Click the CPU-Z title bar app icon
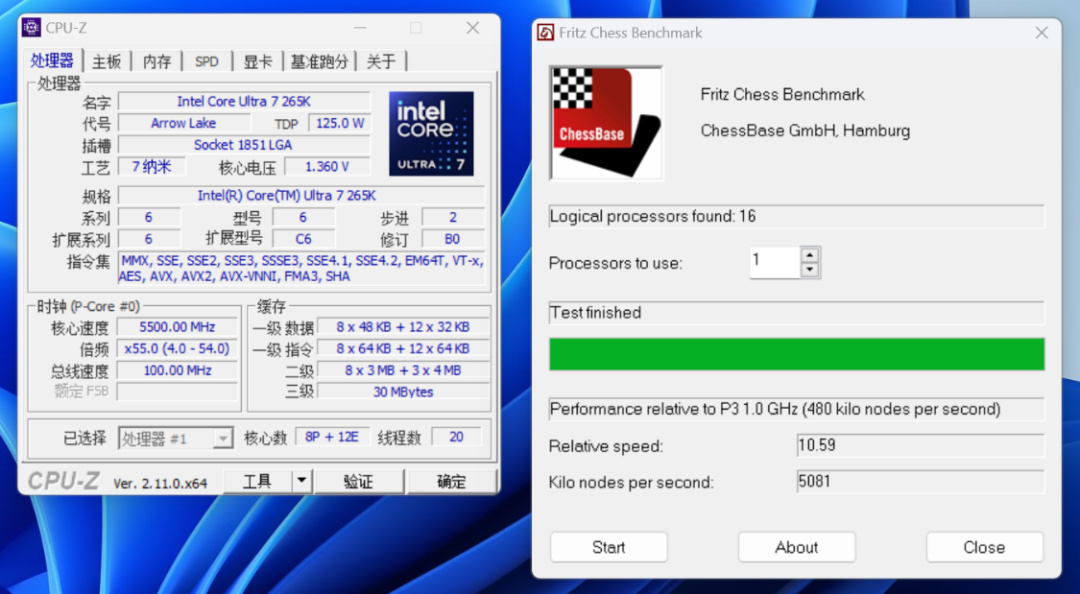This screenshot has width=1080, height=594. 32,28
